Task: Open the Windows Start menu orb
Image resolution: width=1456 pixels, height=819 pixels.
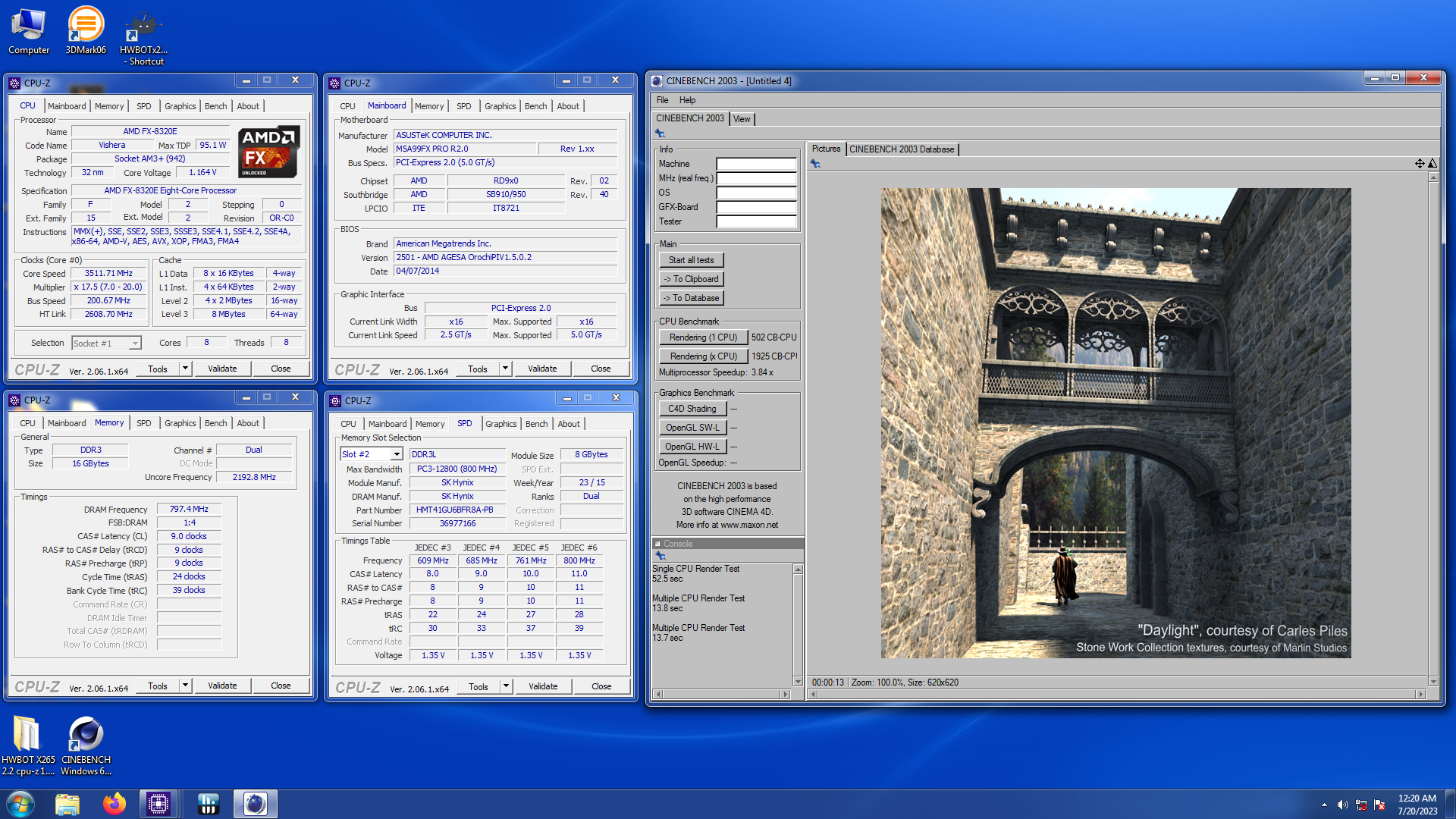Action: click(20, 804)
